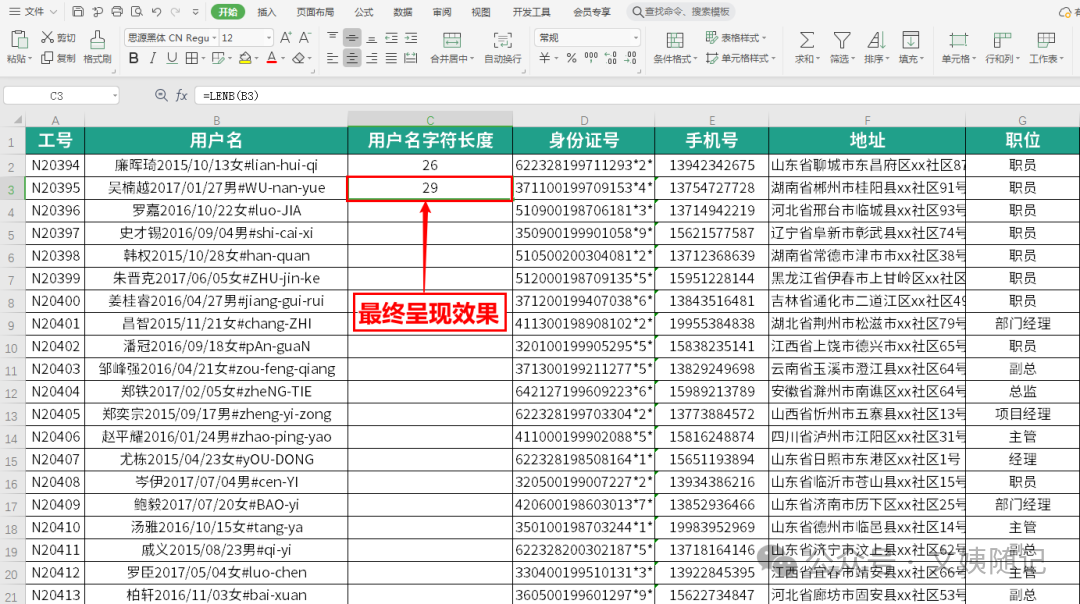
Task: Open Conditional Formatting (条件格式)
Action: coord(675,47)
